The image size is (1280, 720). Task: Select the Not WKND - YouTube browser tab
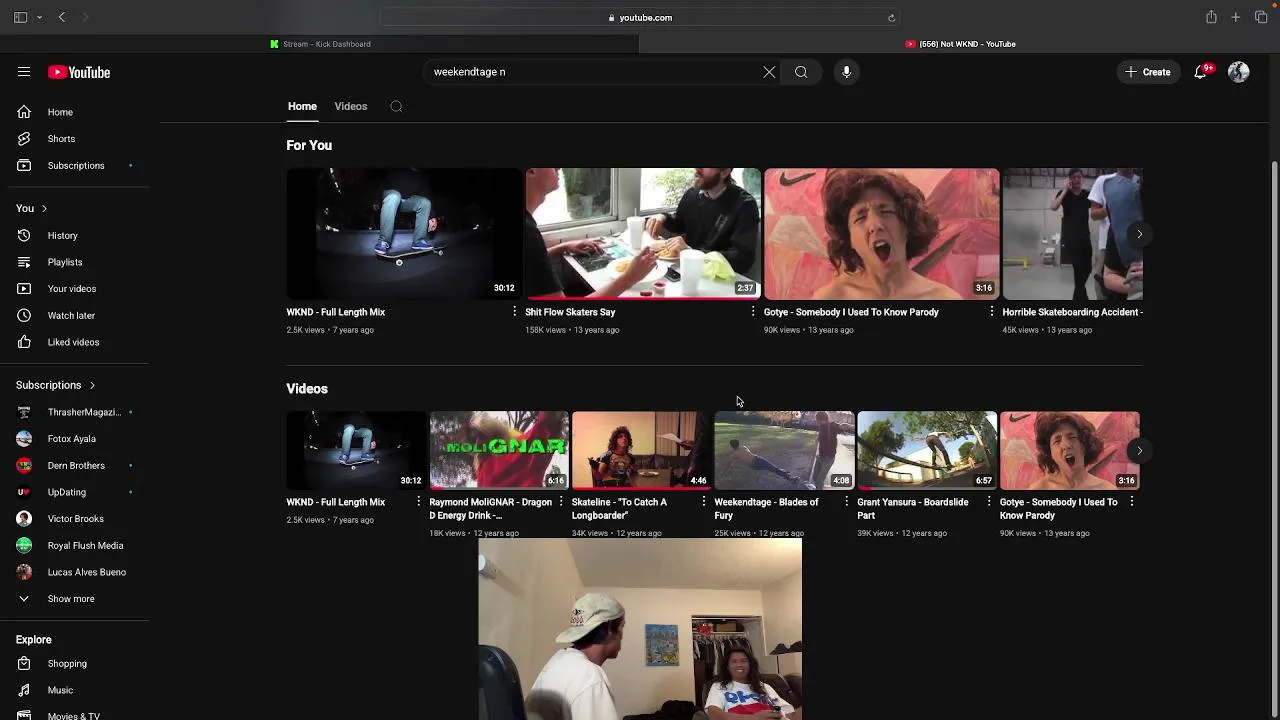(960, 44)
